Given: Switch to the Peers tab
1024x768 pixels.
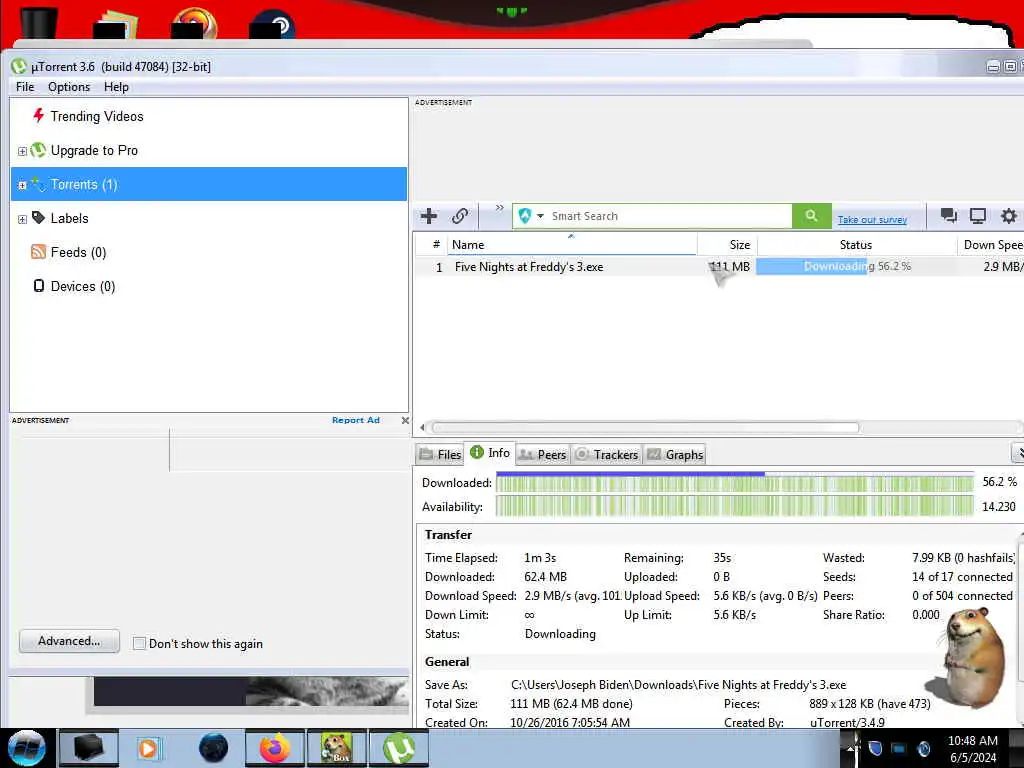Looking at the screenshot, I should point(543,455).
